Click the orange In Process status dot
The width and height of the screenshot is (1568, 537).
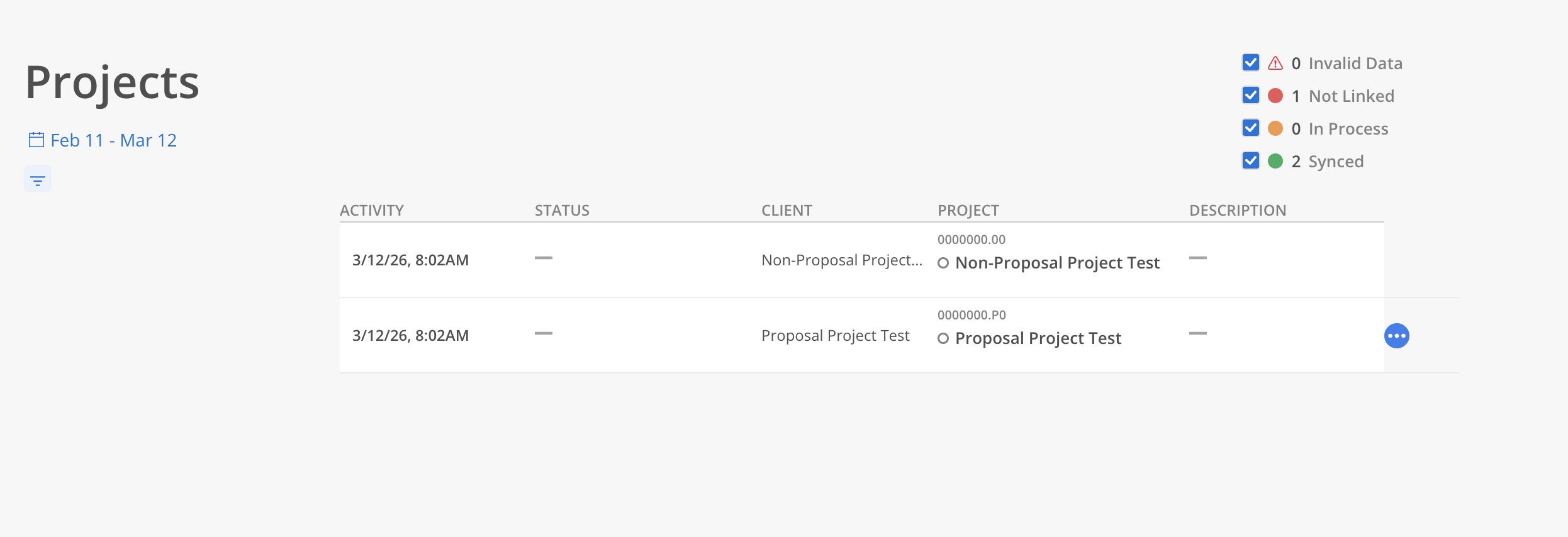(x=1275, y=128)
